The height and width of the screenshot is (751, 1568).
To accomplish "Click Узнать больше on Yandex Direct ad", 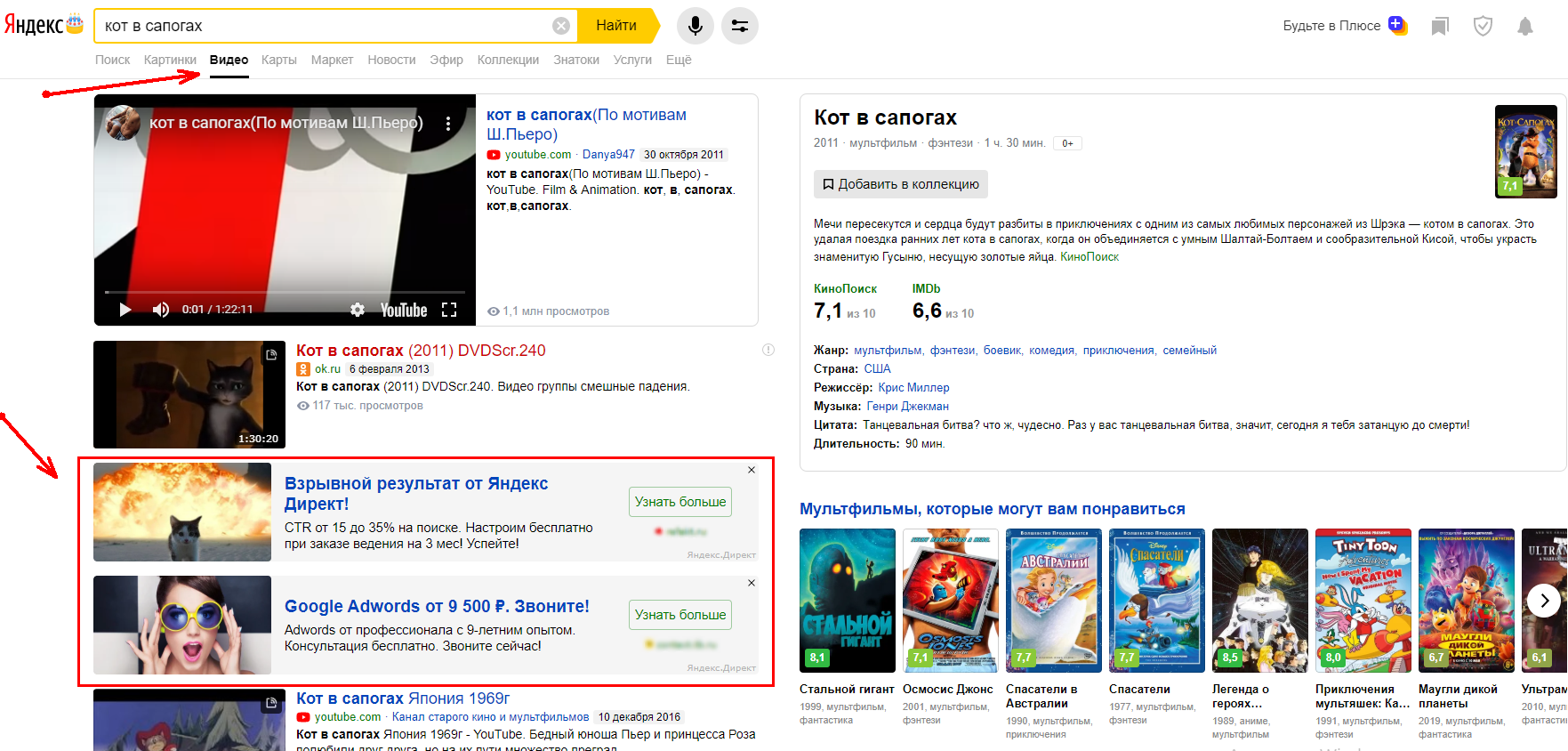I will [680, 502].
